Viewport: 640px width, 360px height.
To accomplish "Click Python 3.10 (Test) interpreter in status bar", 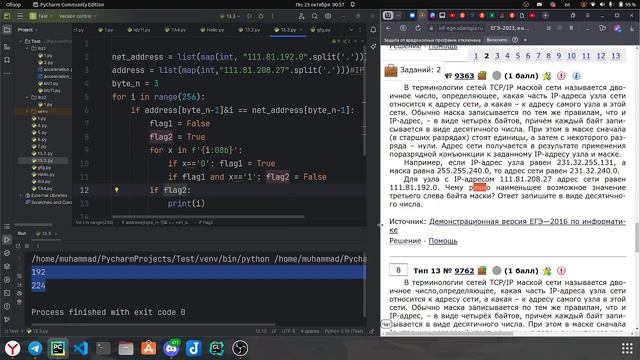I will [x=344, y=331].
